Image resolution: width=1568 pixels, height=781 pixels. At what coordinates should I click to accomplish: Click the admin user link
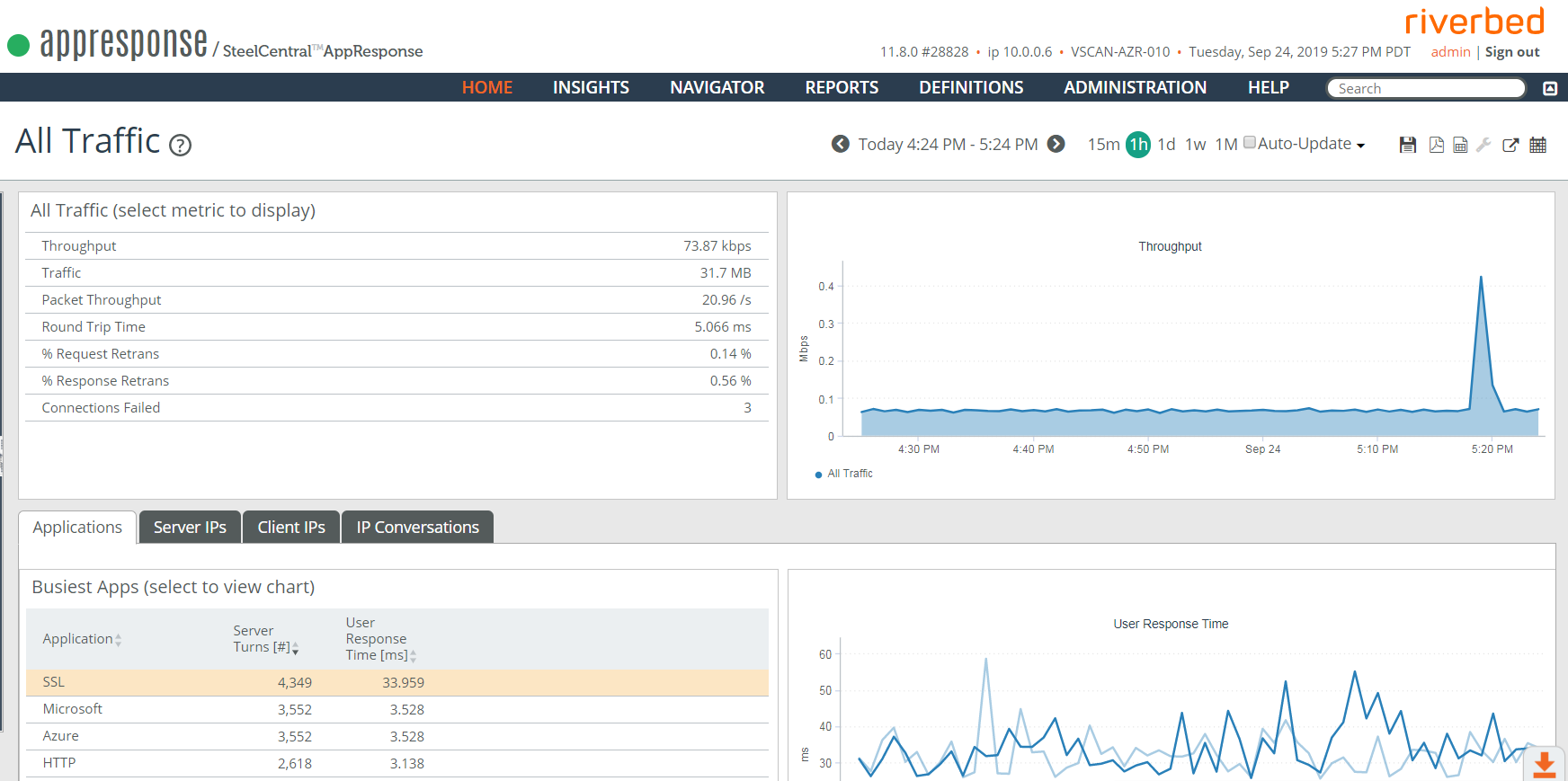(1451, 52)
